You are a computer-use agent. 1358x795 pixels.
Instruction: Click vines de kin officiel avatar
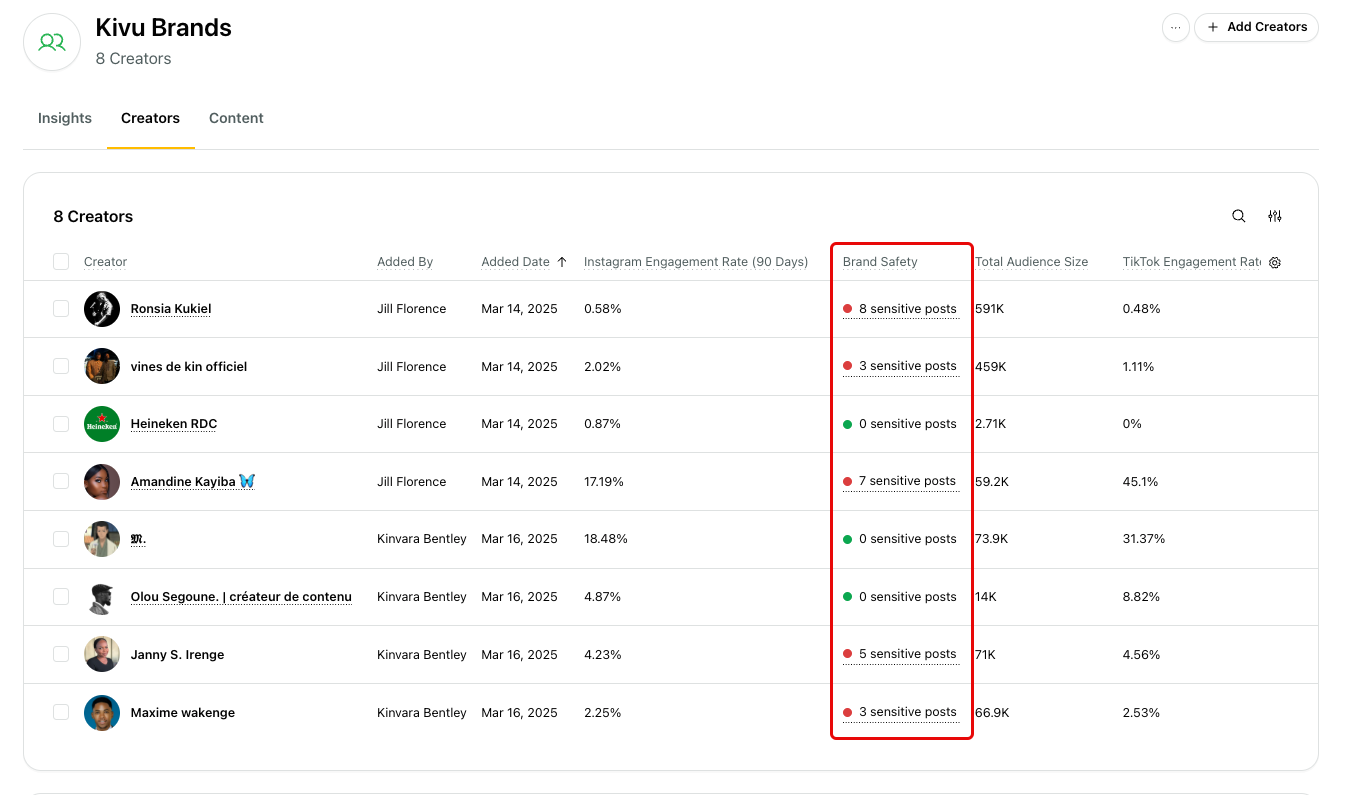102,366
